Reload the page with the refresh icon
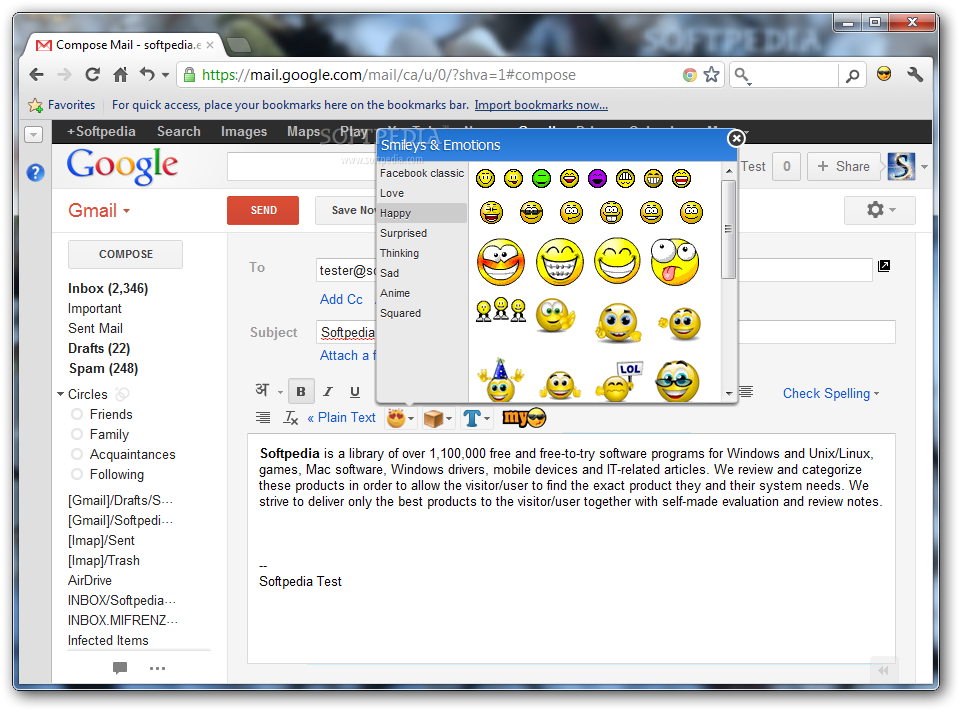Screen dimensions: 960x711 click(x=92, y=75)
